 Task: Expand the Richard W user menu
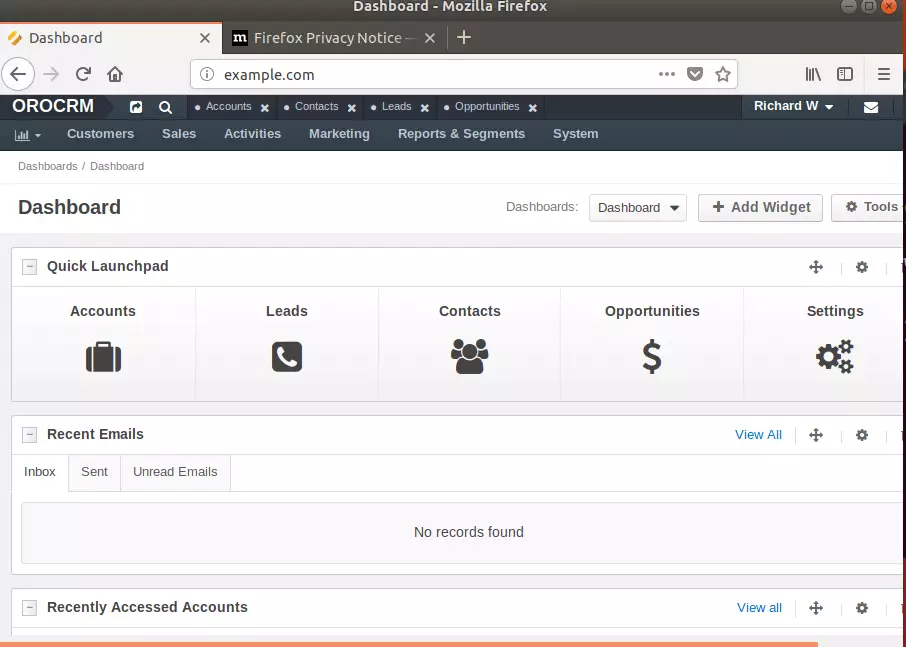point(793,106)
